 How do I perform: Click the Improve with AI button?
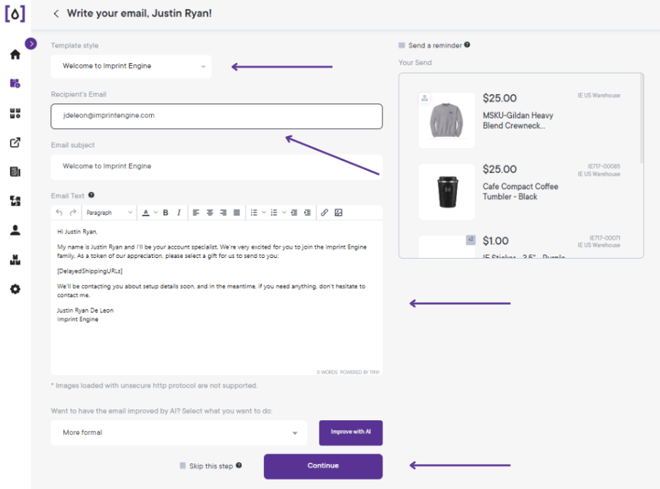click(351, 433)
